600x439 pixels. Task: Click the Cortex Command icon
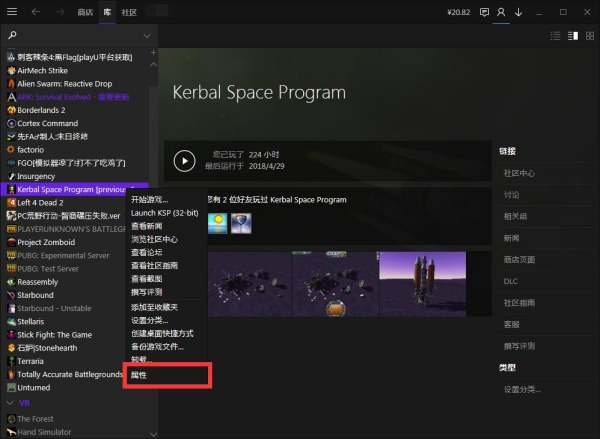point(11,123)
